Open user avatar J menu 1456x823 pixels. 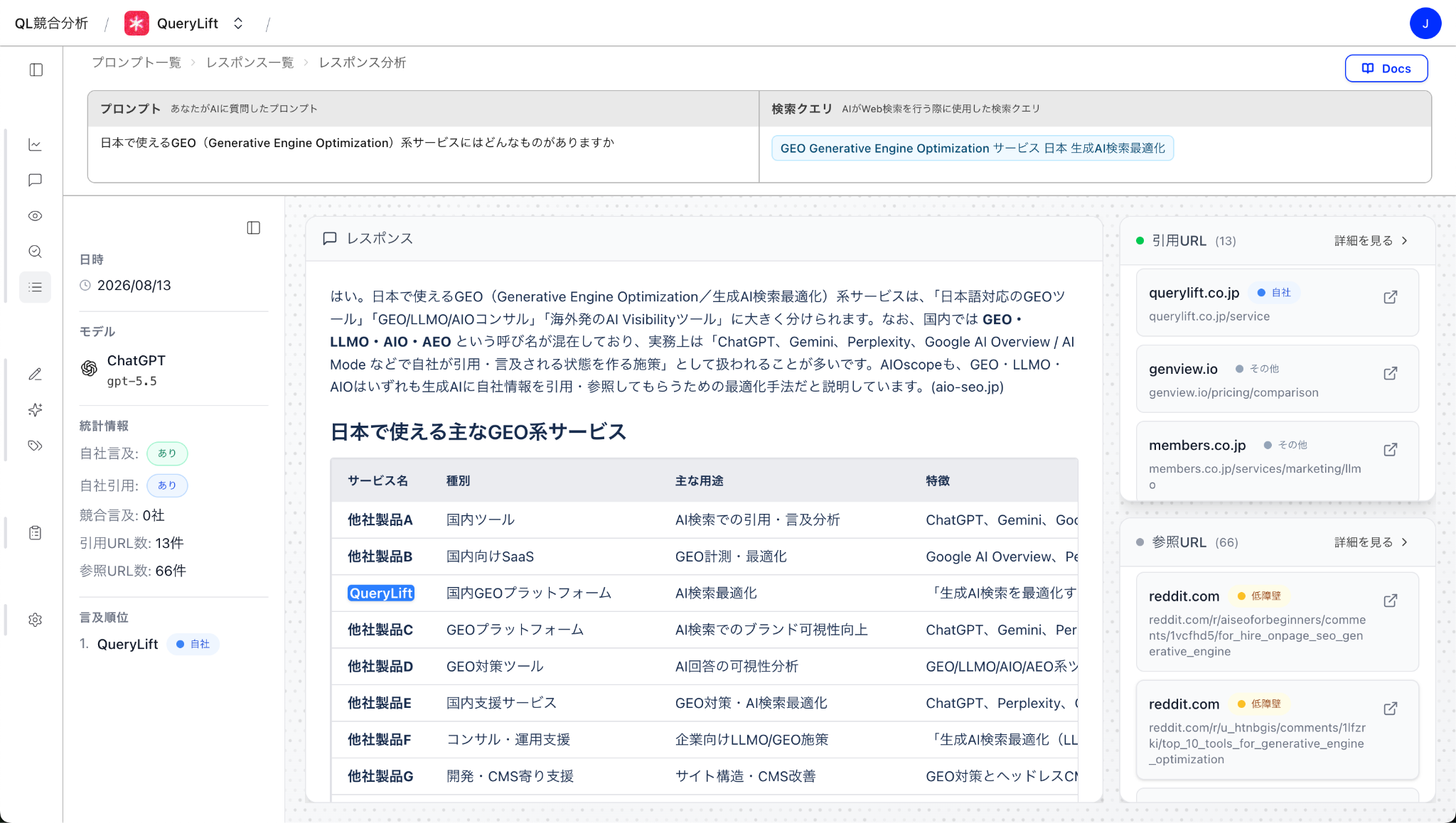(x=1425, y=23)
